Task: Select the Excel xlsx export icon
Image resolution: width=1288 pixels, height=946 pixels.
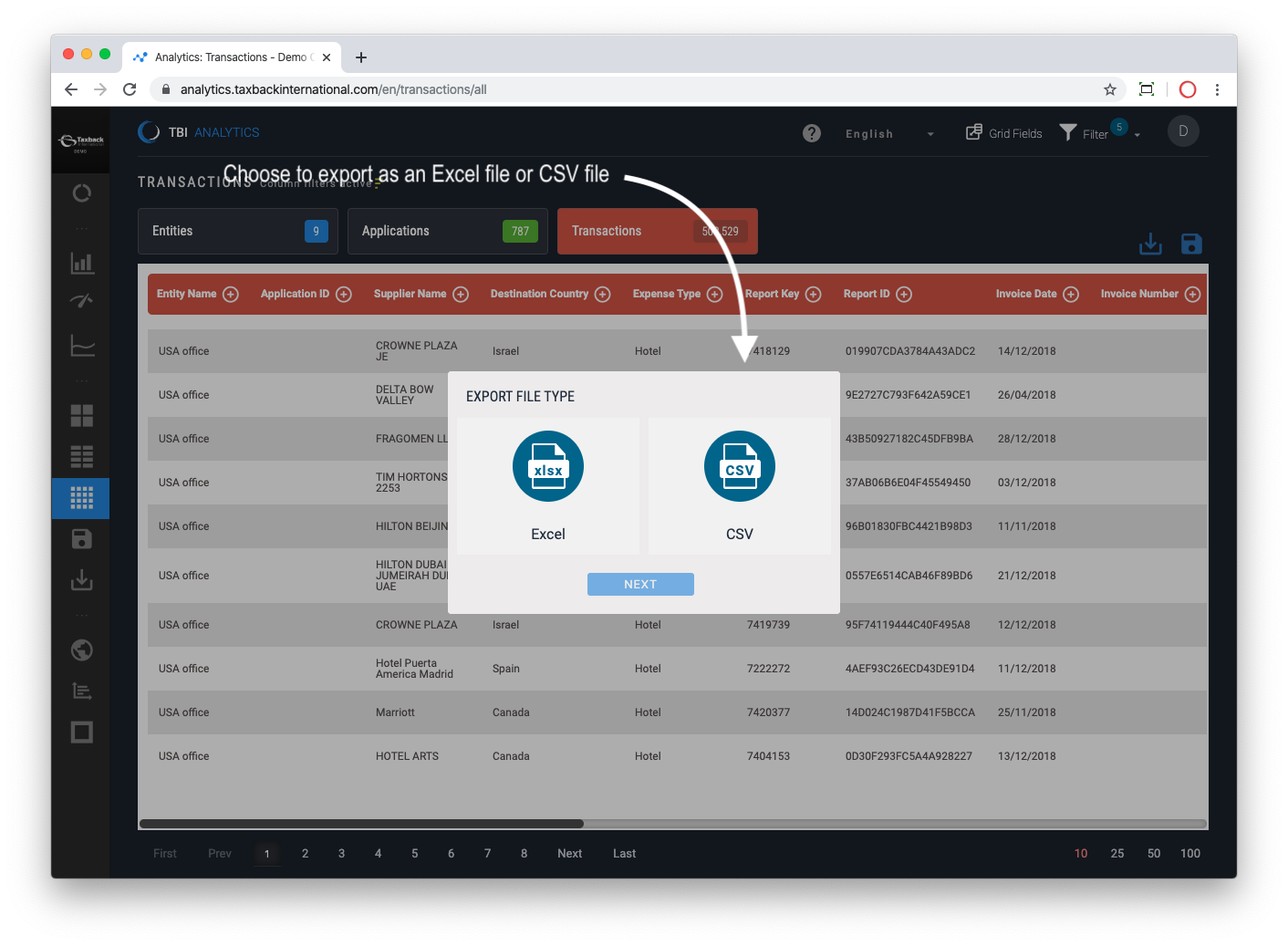Action: coord(548,466)
